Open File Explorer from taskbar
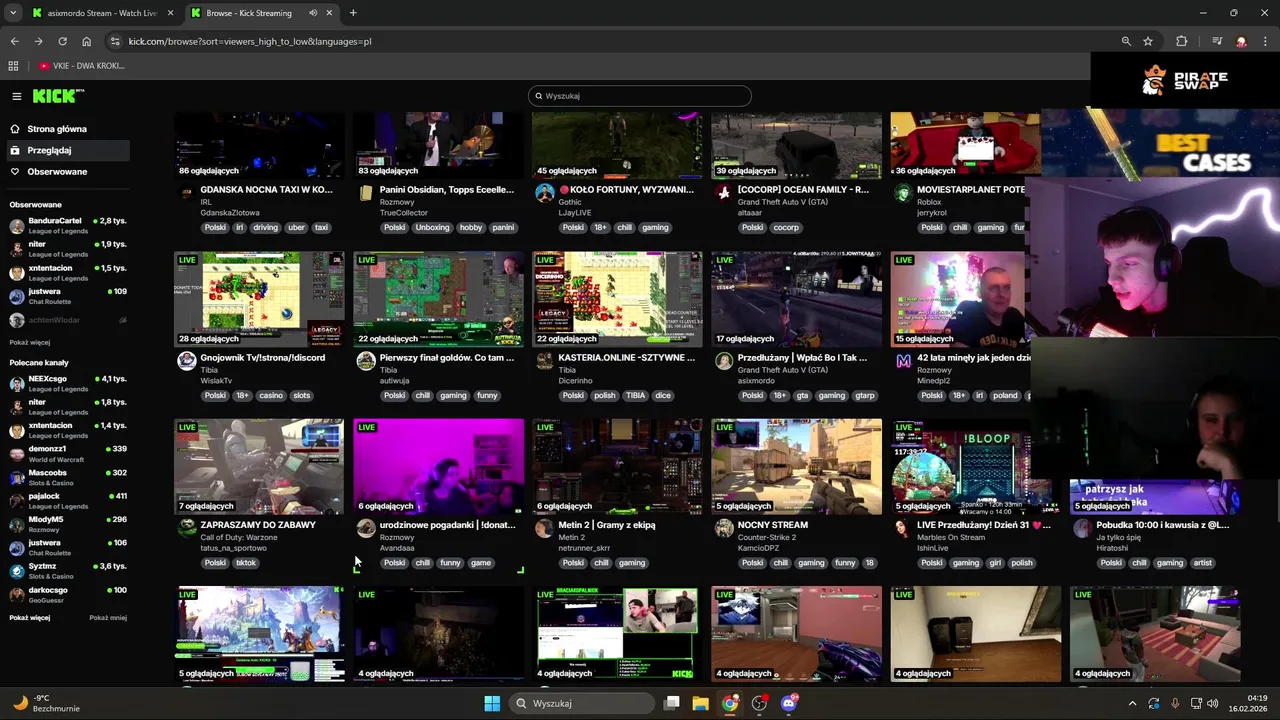 click(700, 703)
